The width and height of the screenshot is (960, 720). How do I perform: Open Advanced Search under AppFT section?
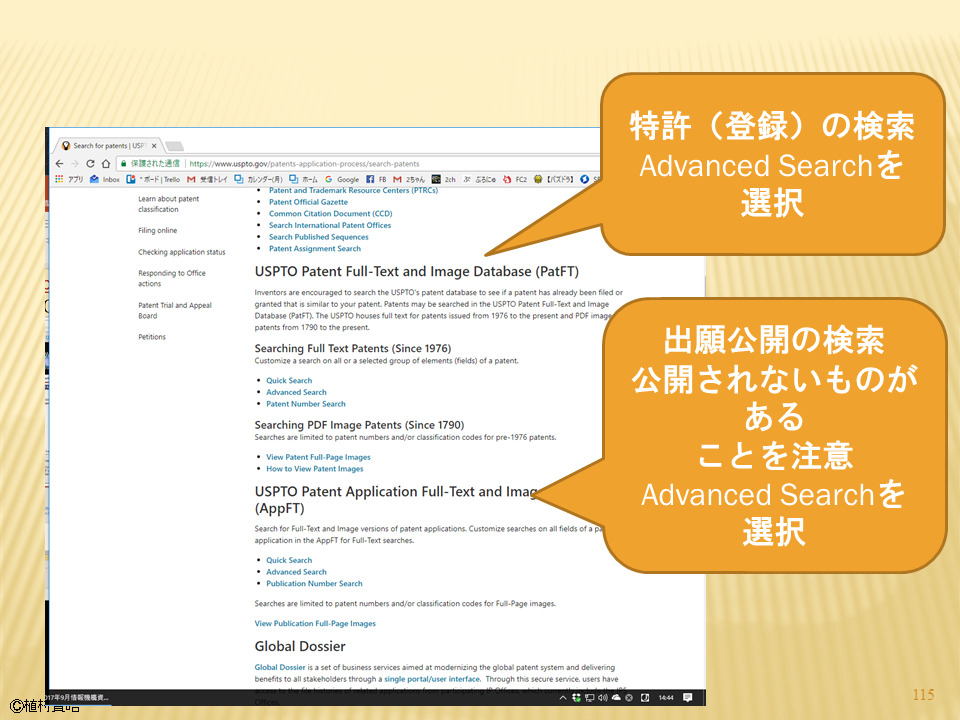(x=296, y=571)
